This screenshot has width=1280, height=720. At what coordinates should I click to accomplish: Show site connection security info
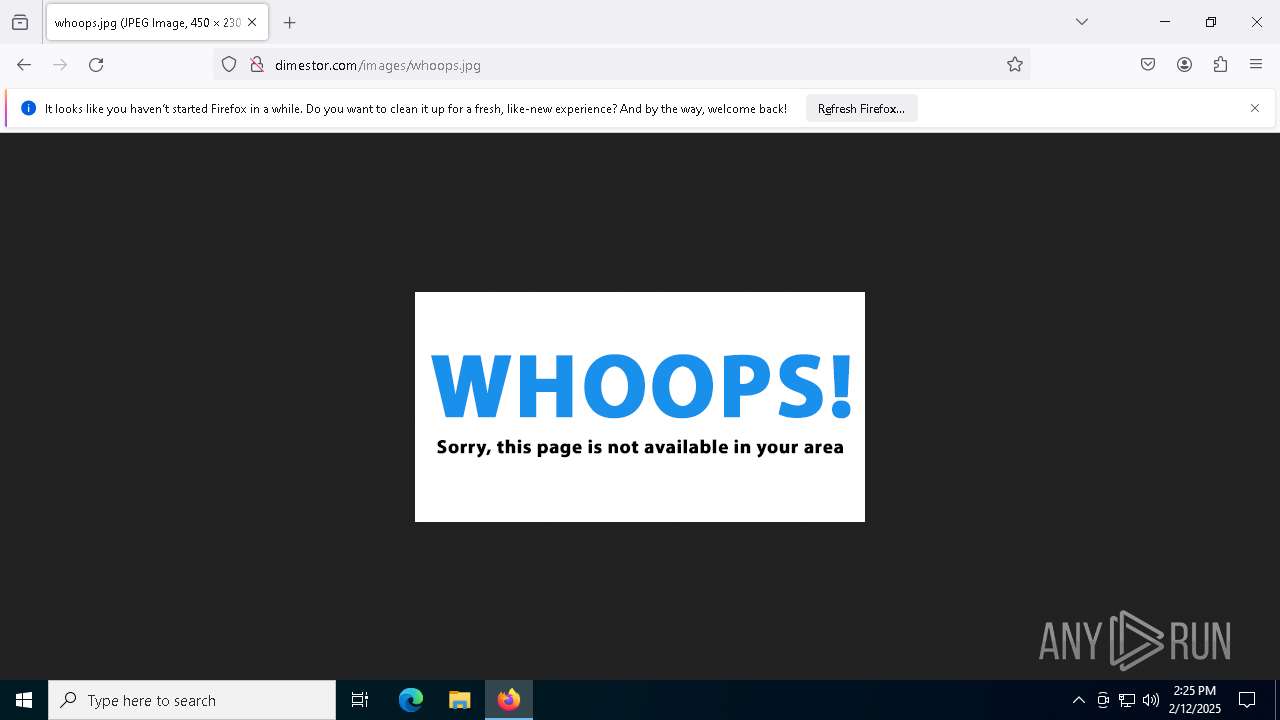coord(257,65)
